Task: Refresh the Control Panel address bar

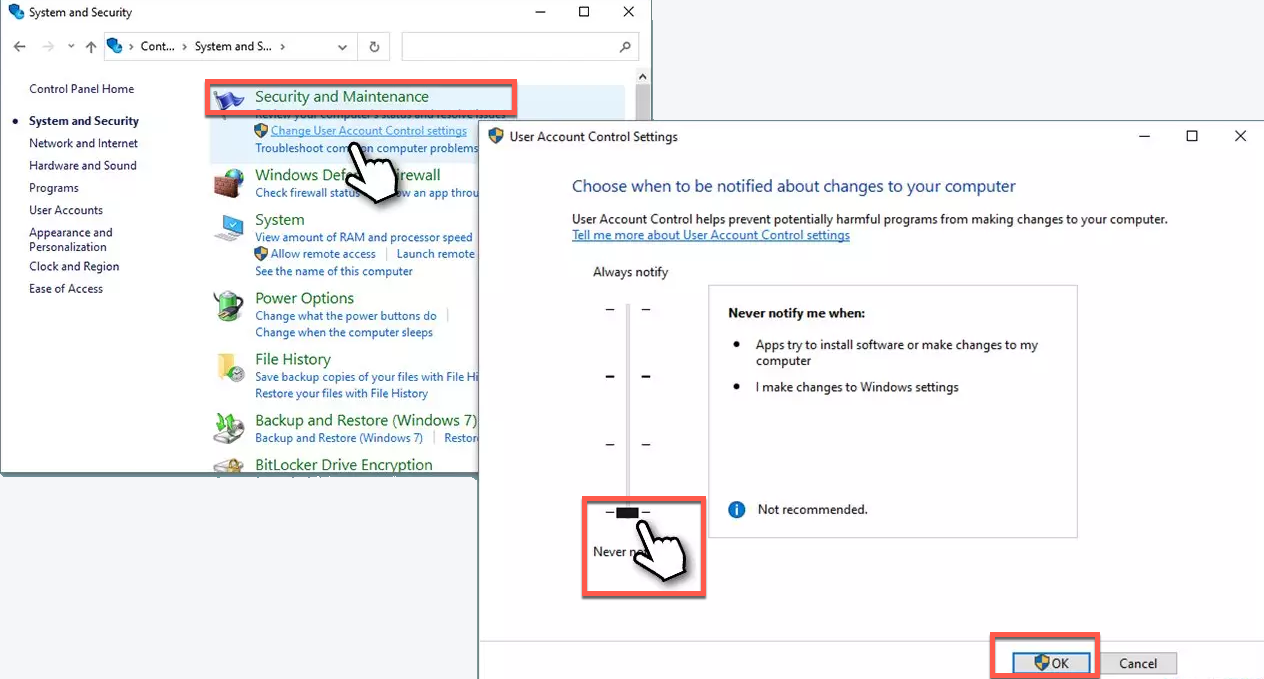Action: pos(374,46)
